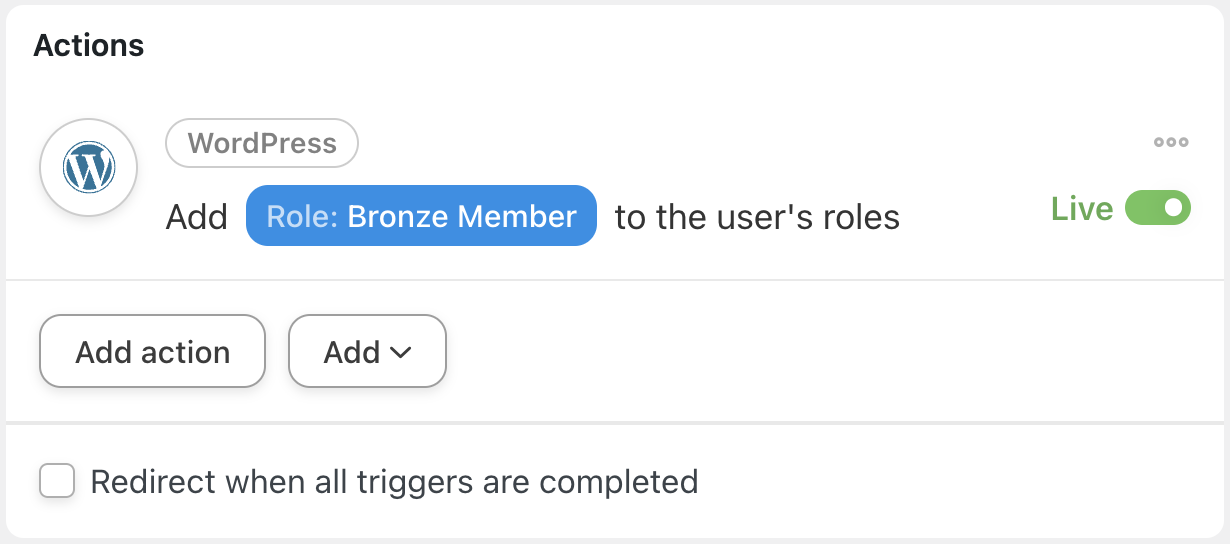The image size is (1230, 544).
Task: Click the Actions section heading
Action: tap(89, 45)
